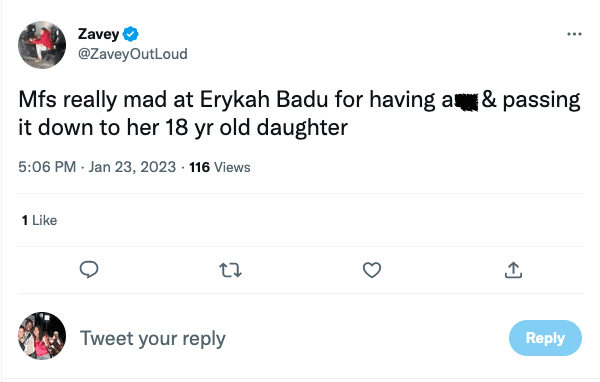This screenshot has width=600, height=382.
Task: Select the Jan 23, 2023 date
Action: (132, 167)
